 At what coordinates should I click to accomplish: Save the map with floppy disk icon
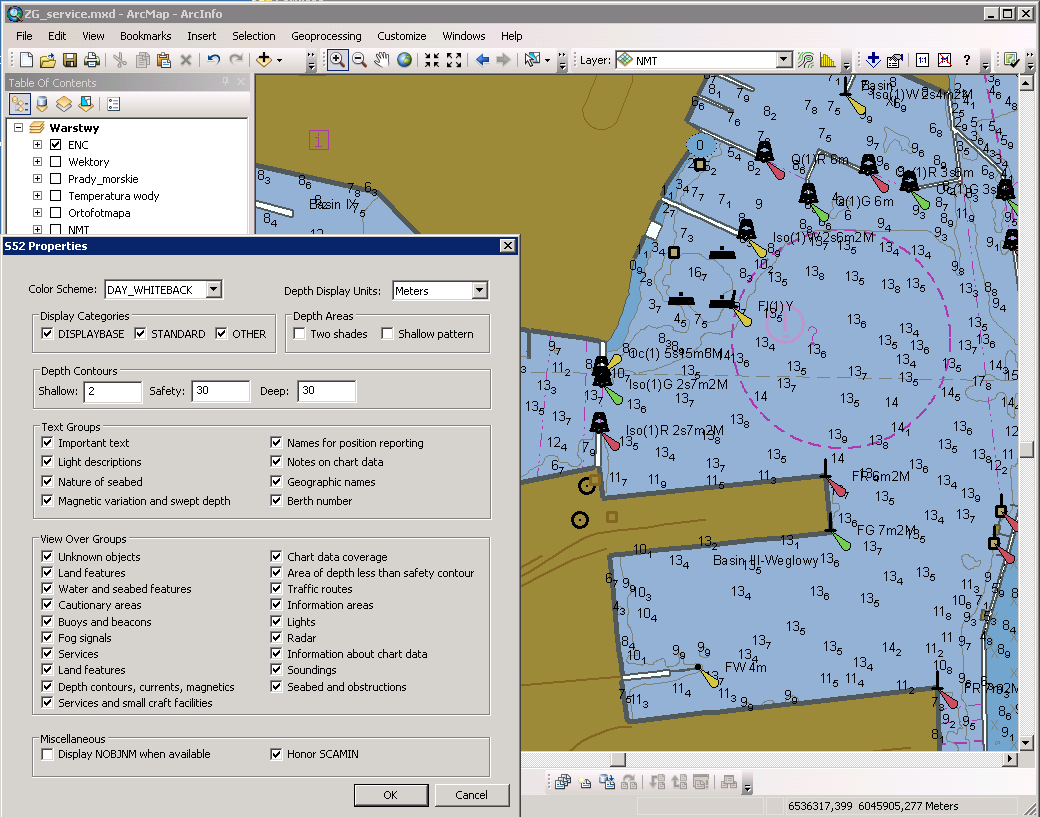(x=70, y=60)
